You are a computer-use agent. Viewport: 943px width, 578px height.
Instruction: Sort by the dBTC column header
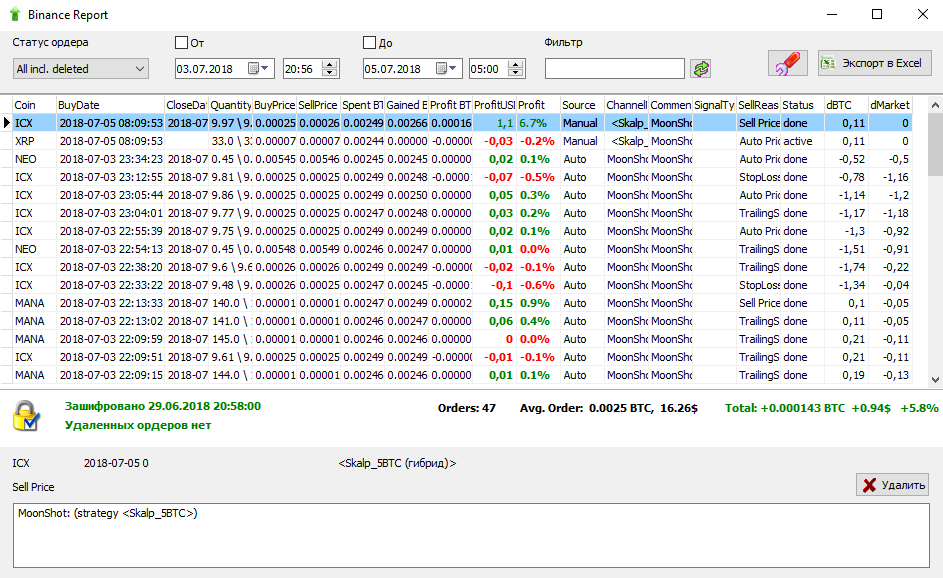coord(846,105)
